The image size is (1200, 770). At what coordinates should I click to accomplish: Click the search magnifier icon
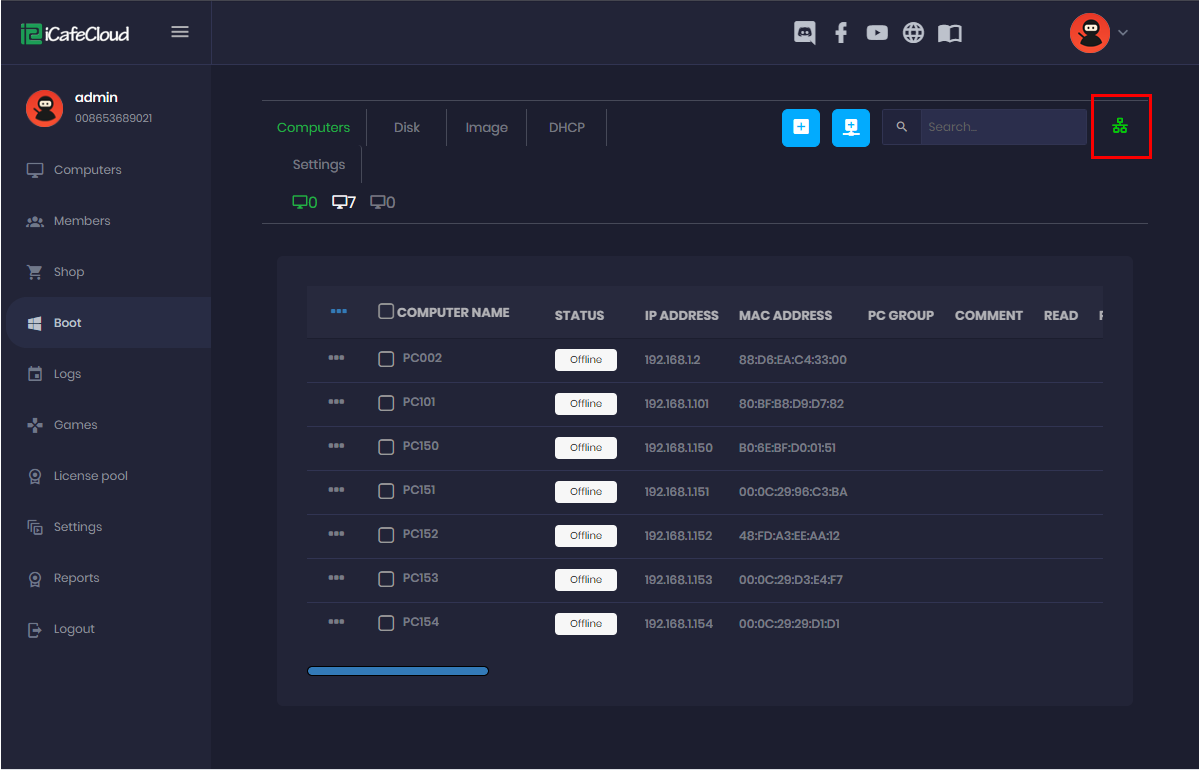(x=901, y=127)
